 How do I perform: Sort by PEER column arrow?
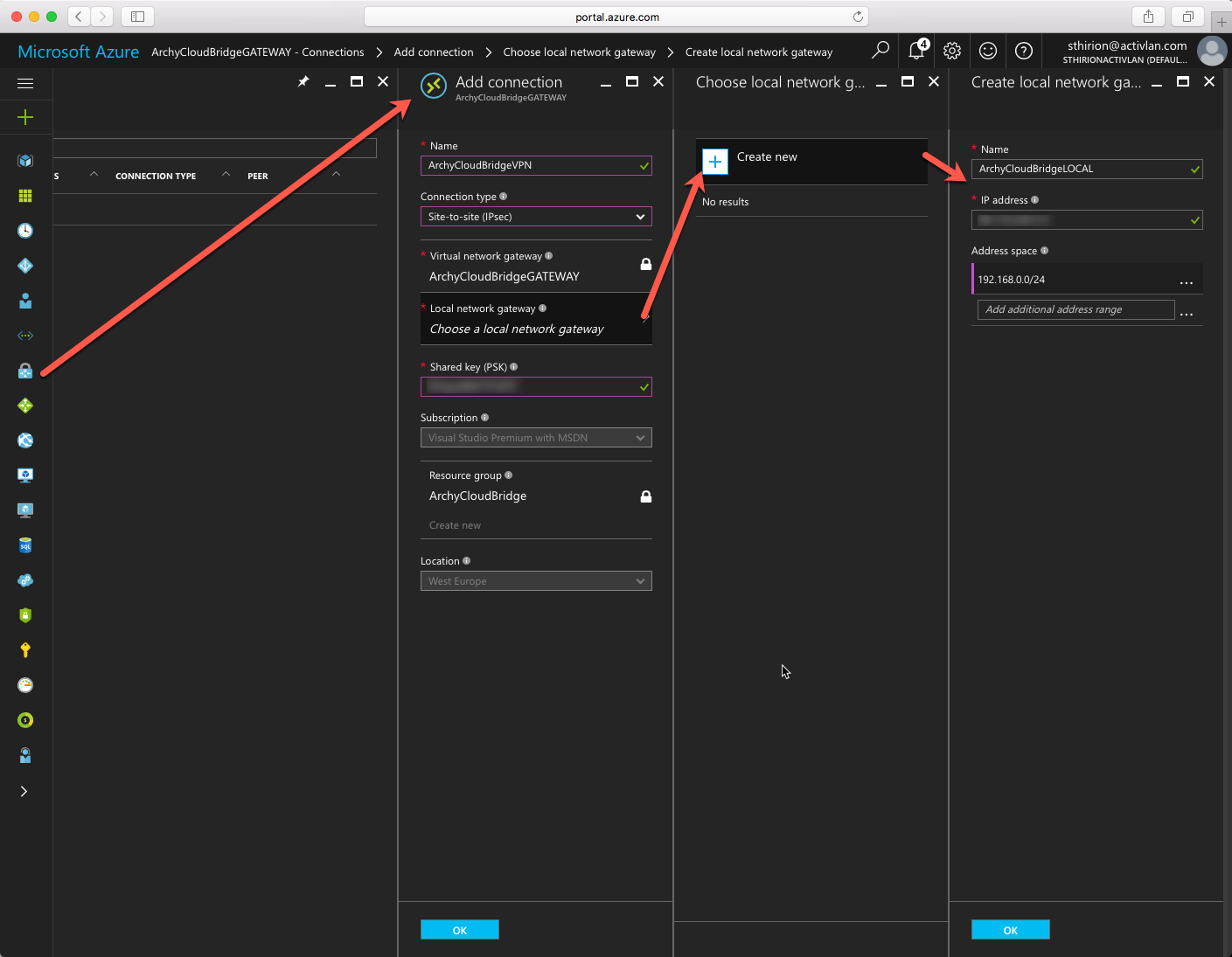336,175
